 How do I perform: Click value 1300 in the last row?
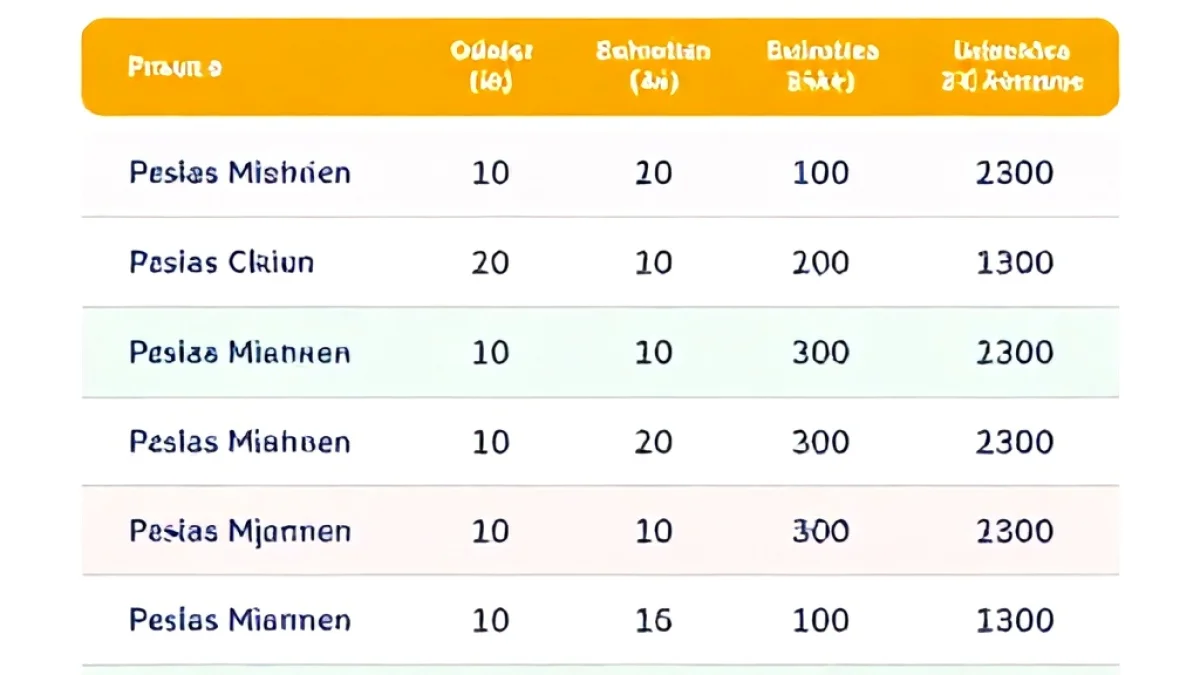[x=1014, y=620]
